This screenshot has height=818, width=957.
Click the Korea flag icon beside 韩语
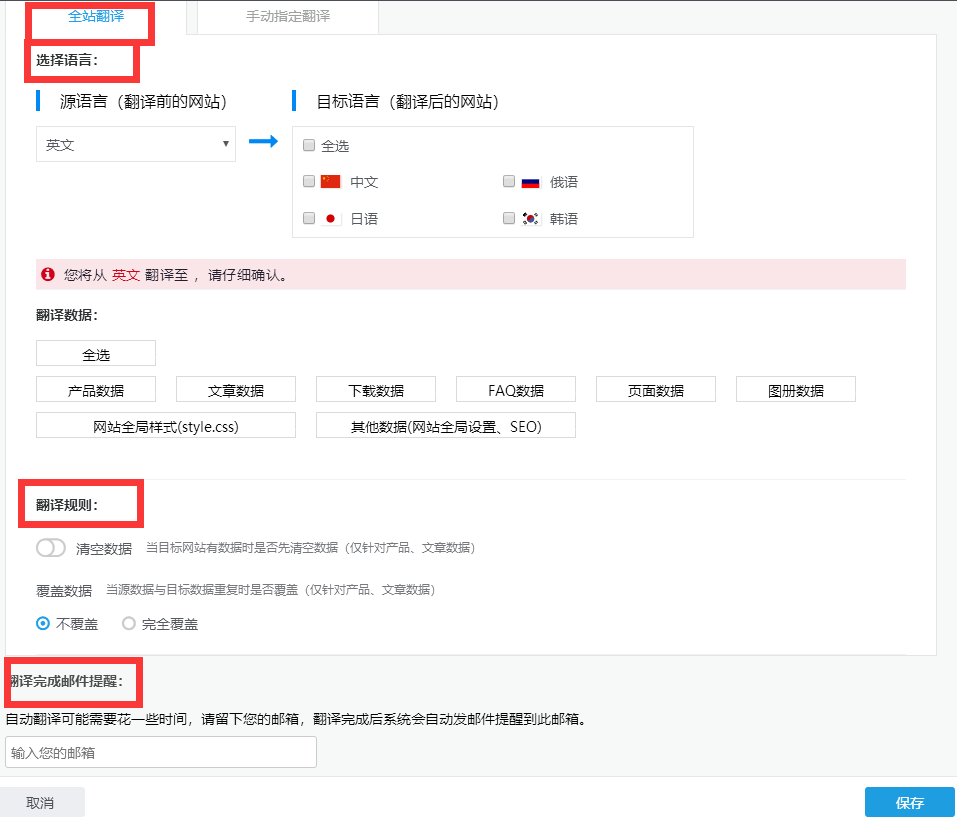[528, 217]
